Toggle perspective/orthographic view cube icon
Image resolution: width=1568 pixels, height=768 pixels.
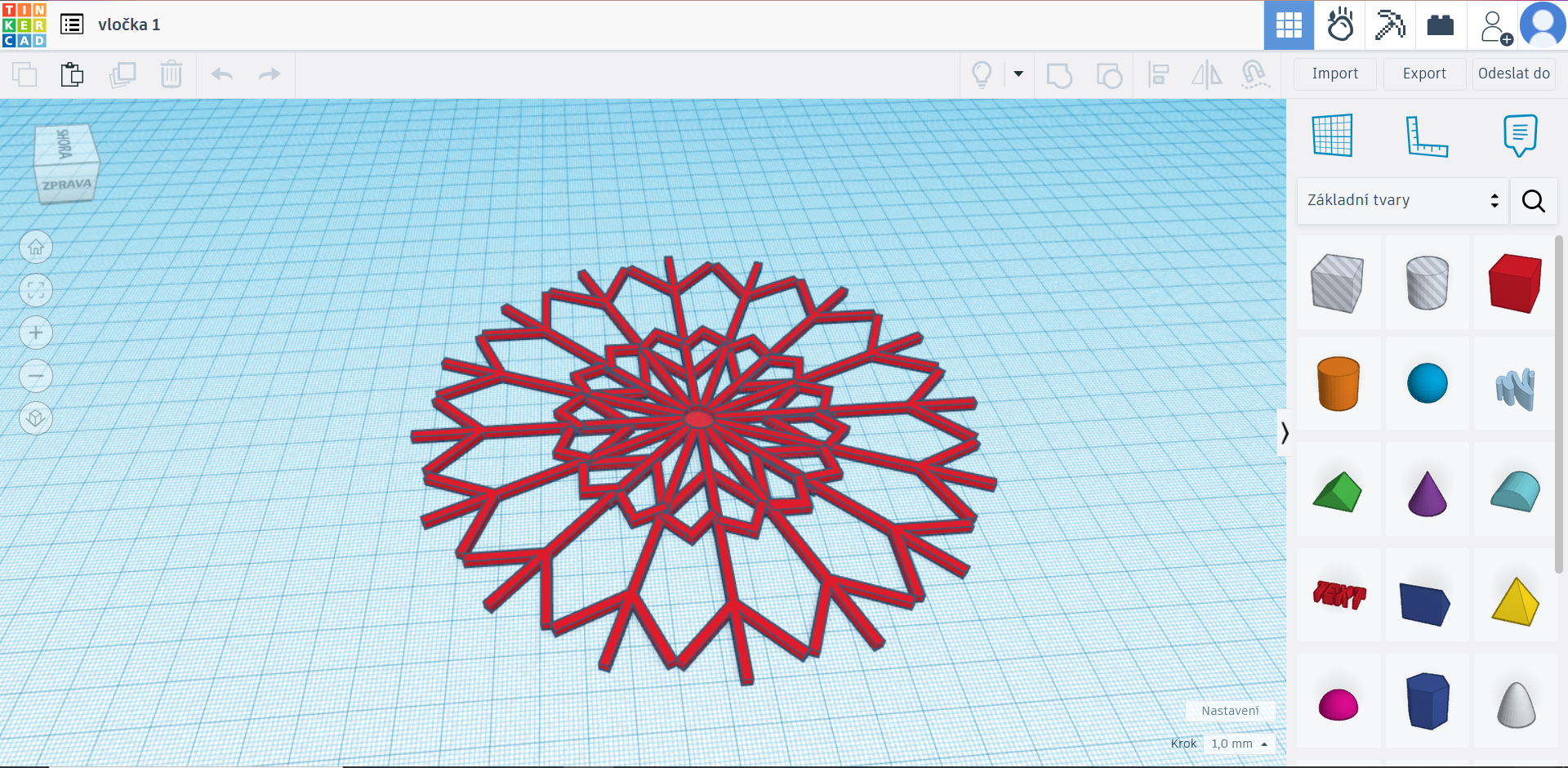[x=36, y=418]
